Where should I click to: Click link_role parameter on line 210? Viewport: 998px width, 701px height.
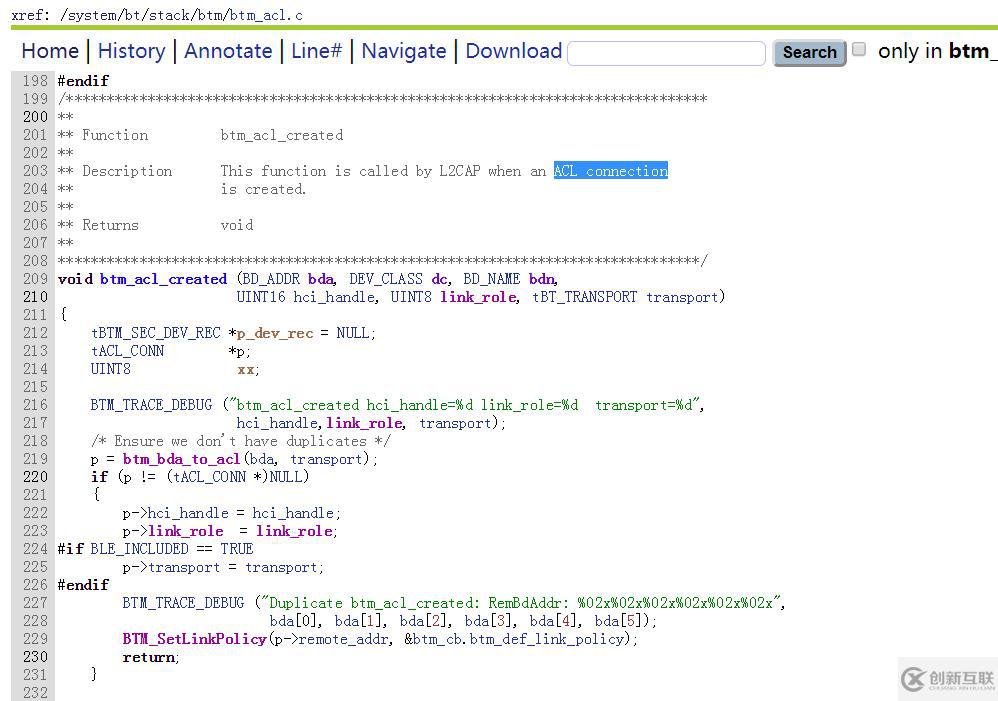click(x=478, y=297)
